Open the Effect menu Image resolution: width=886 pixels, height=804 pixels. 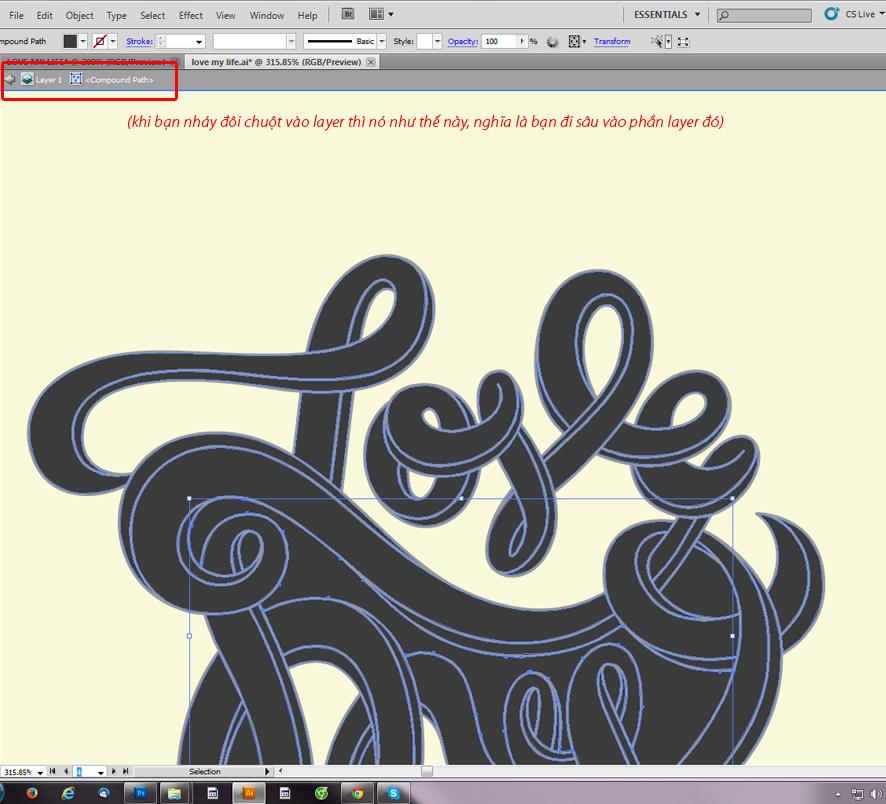click(x=191, y=15)
